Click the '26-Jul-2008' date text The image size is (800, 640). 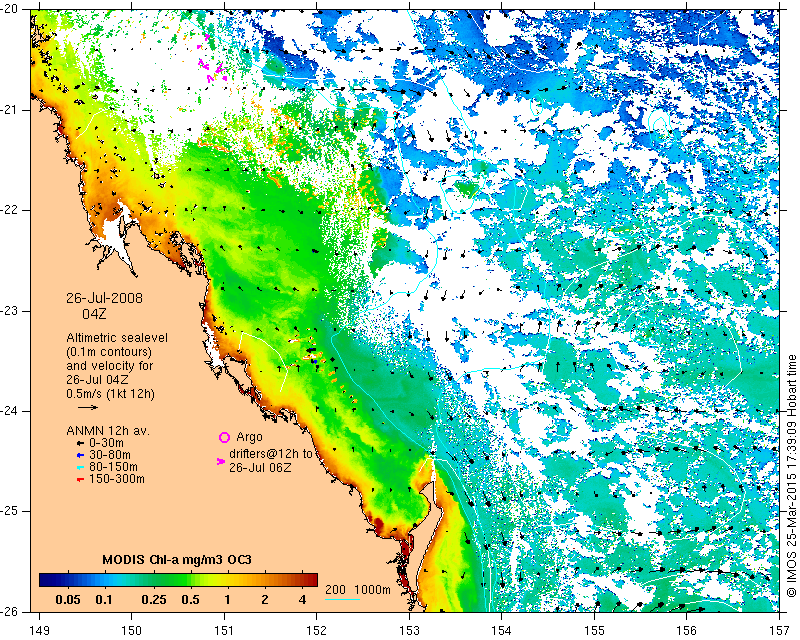[x=105, y=298]
